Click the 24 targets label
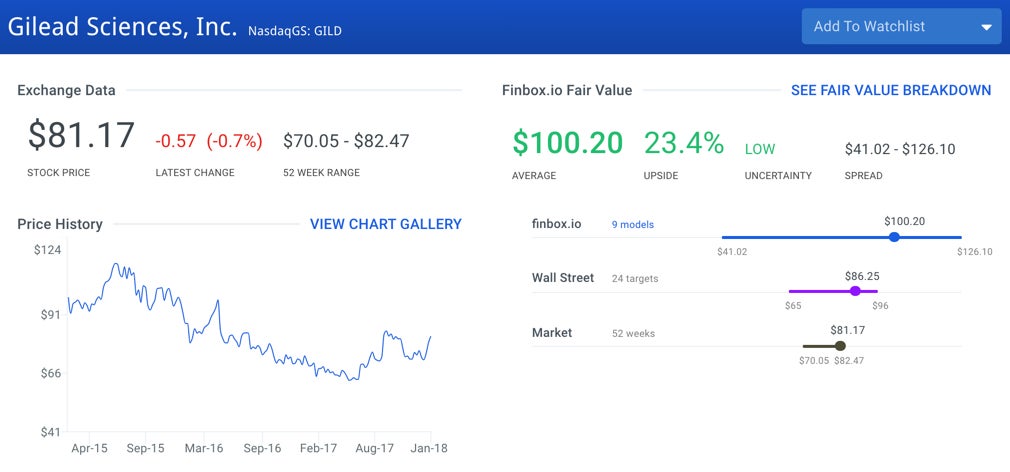The height and width of the screenshot is (472, 1010). click(x=635, y=279)
